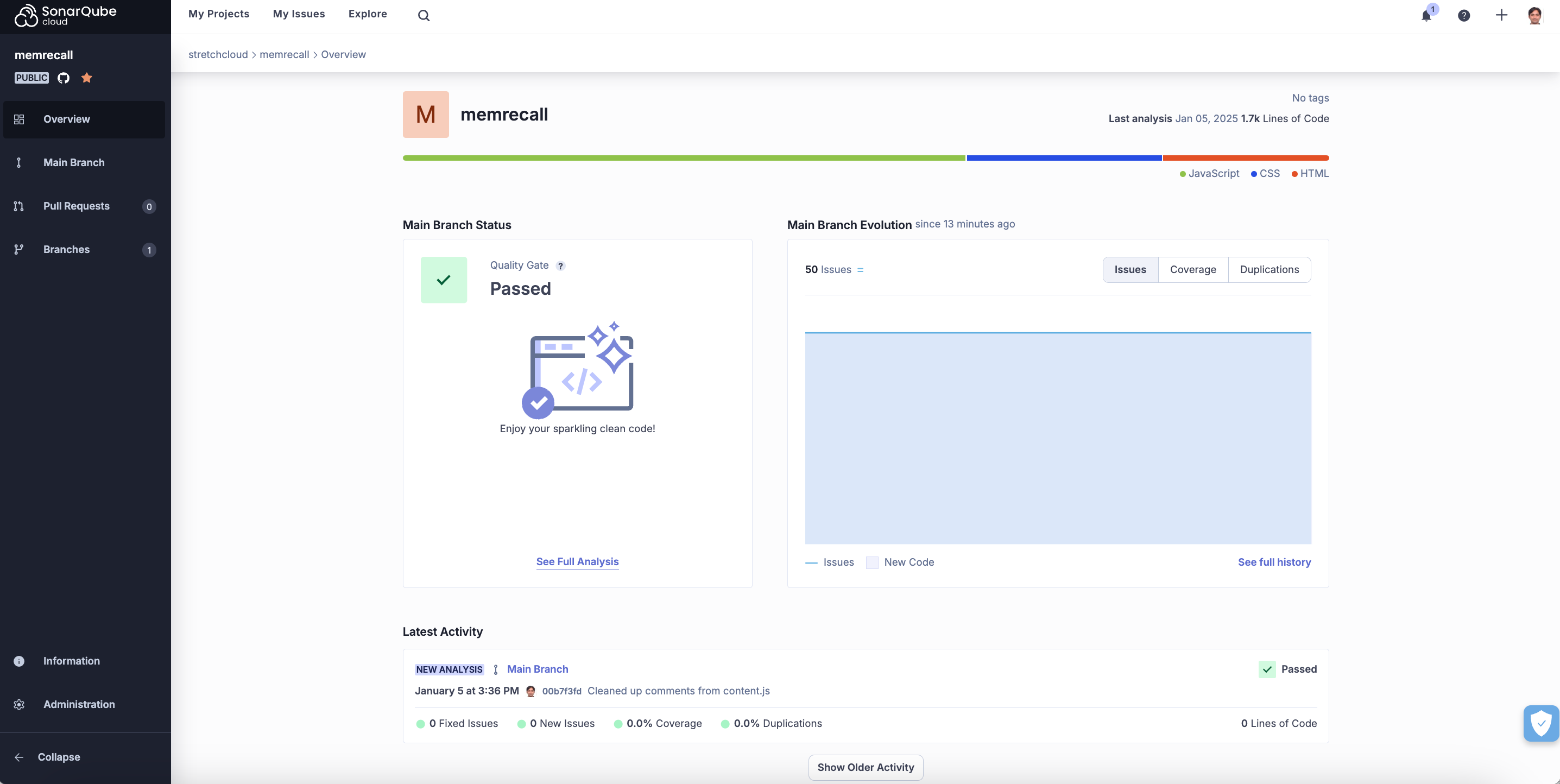Open the See full history link
The image size is (1560, 784).
1274,562
